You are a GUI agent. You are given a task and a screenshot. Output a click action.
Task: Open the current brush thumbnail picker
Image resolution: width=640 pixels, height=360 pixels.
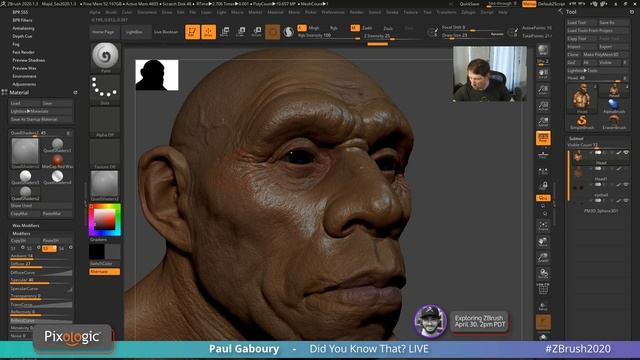tap(105, 57)
